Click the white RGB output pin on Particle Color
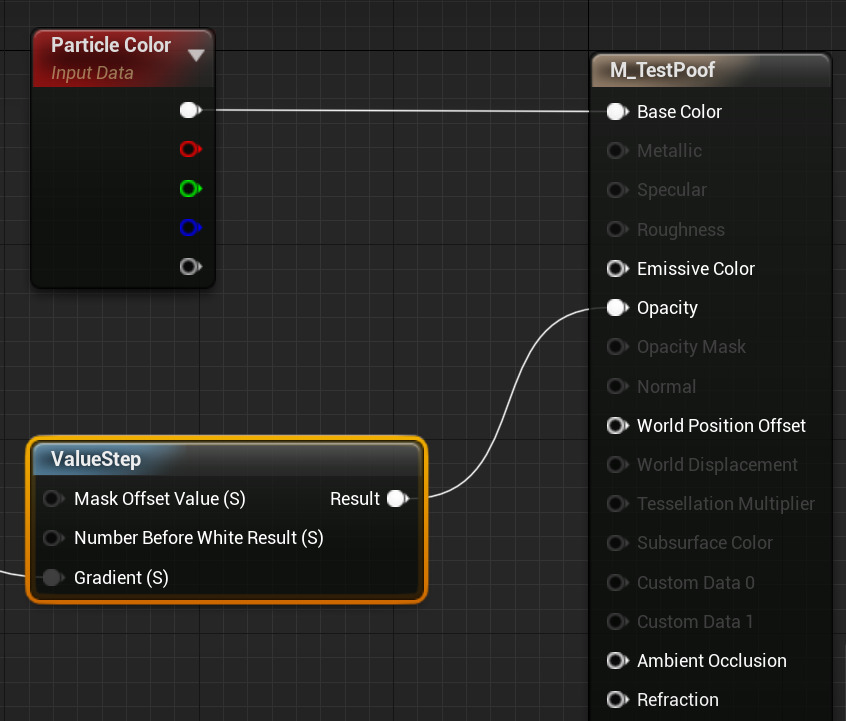Image resolution: width=846 pixels, height=721 pixels. 189,110
